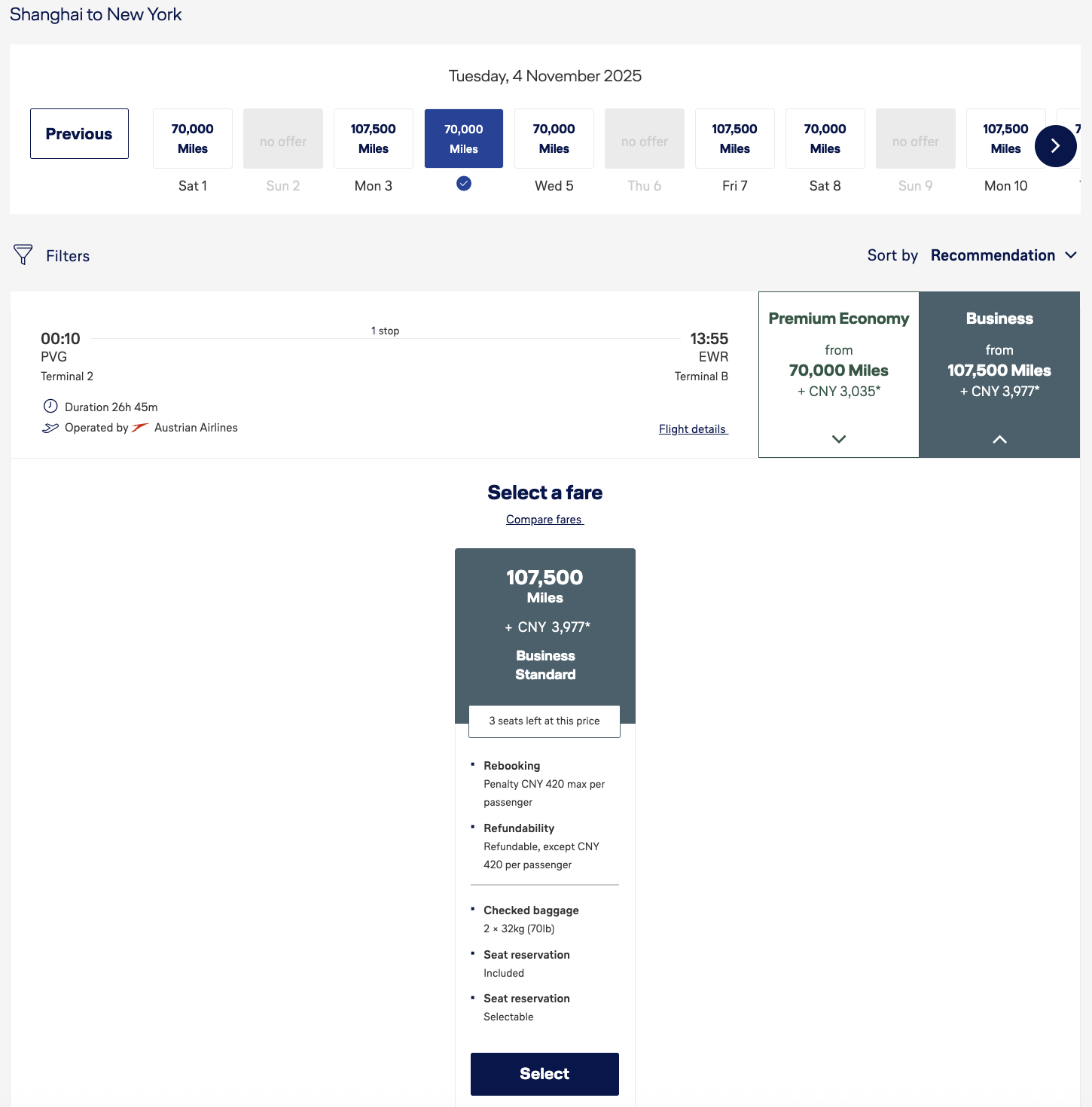Select Sat 1 date with 70,000 Miles
Image resolution: width=1092 pixels, height=1107 pixels.
pyautogui.click(x=193, y=139)
